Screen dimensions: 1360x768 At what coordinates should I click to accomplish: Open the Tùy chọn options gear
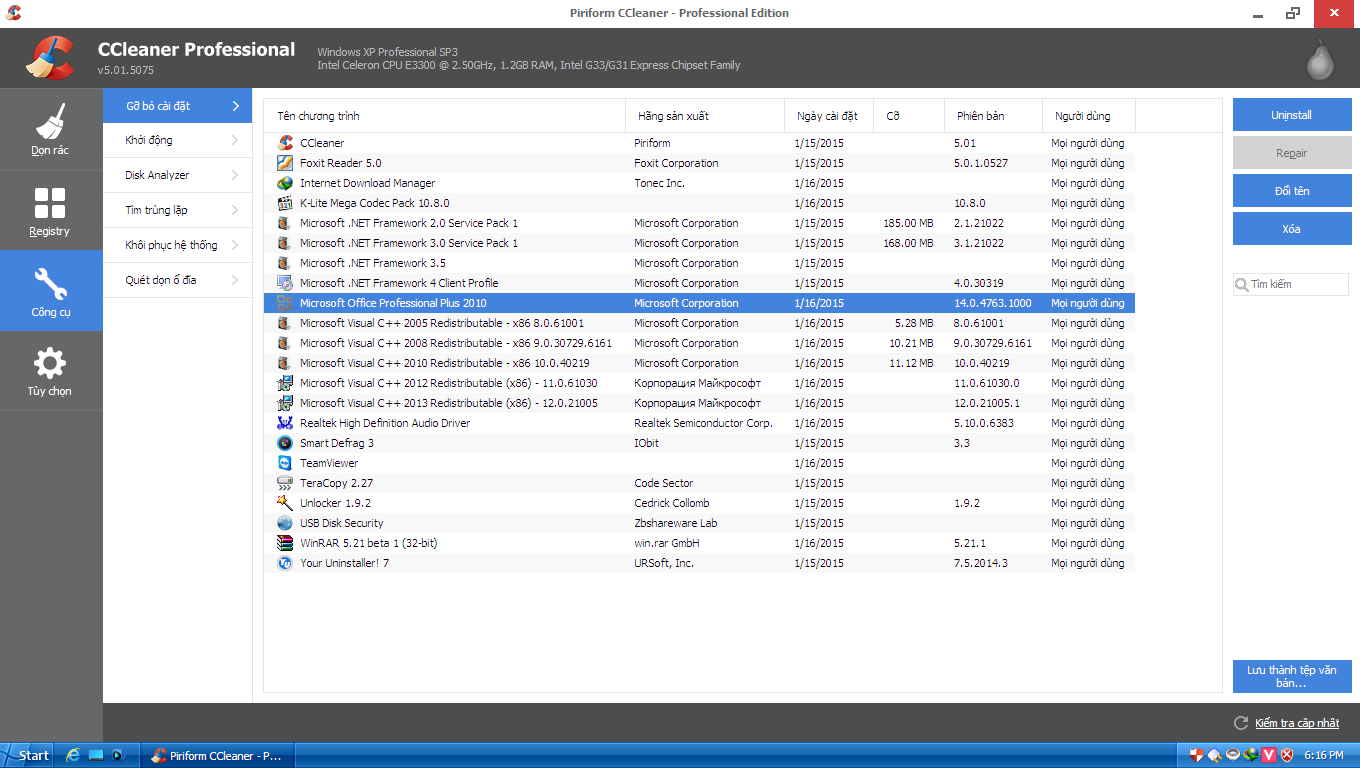(51, 371)
